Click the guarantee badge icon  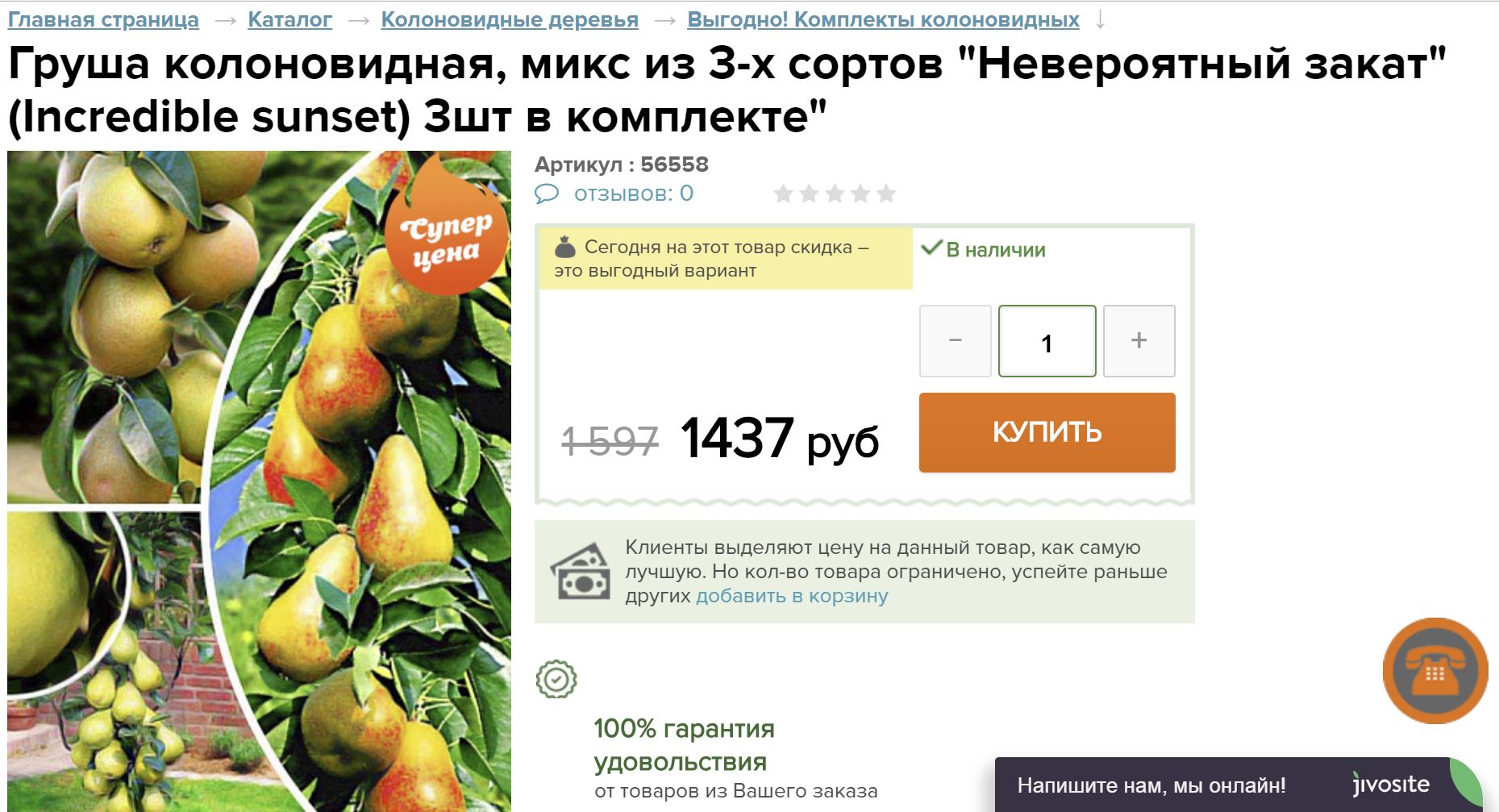556,680
